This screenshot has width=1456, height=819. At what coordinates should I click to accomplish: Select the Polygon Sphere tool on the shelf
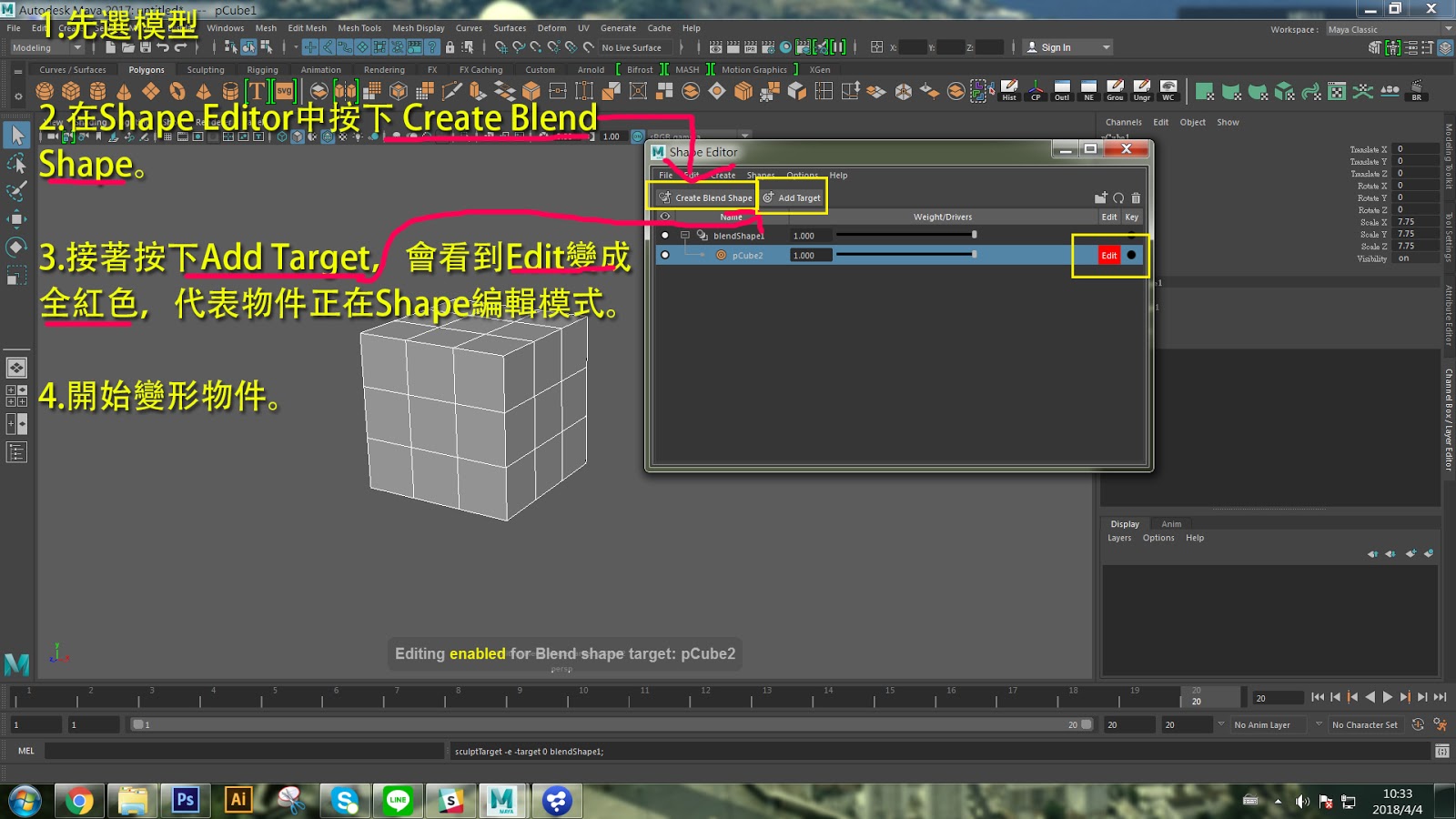click(44, 91)
